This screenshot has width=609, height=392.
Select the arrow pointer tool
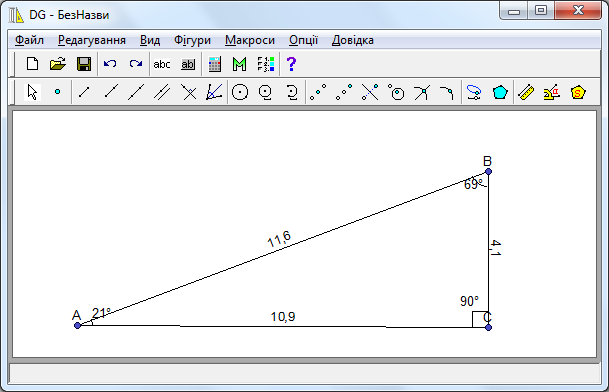coord(32,92)
